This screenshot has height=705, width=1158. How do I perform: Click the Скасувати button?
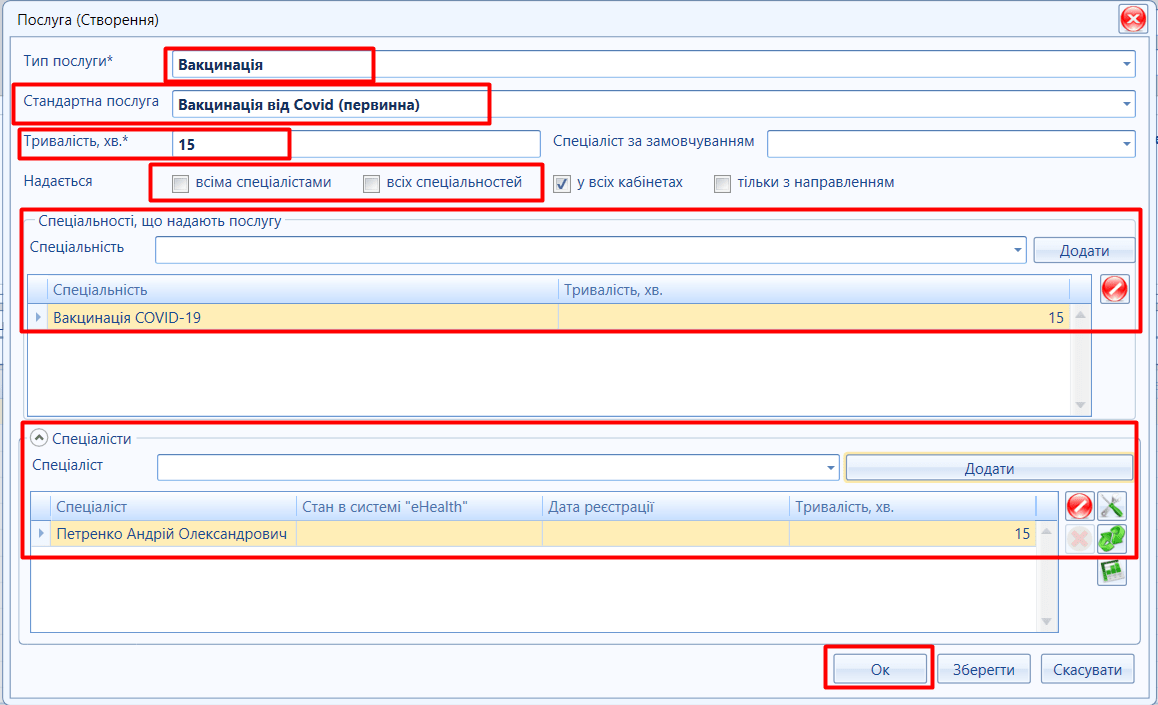point(1087,670)
